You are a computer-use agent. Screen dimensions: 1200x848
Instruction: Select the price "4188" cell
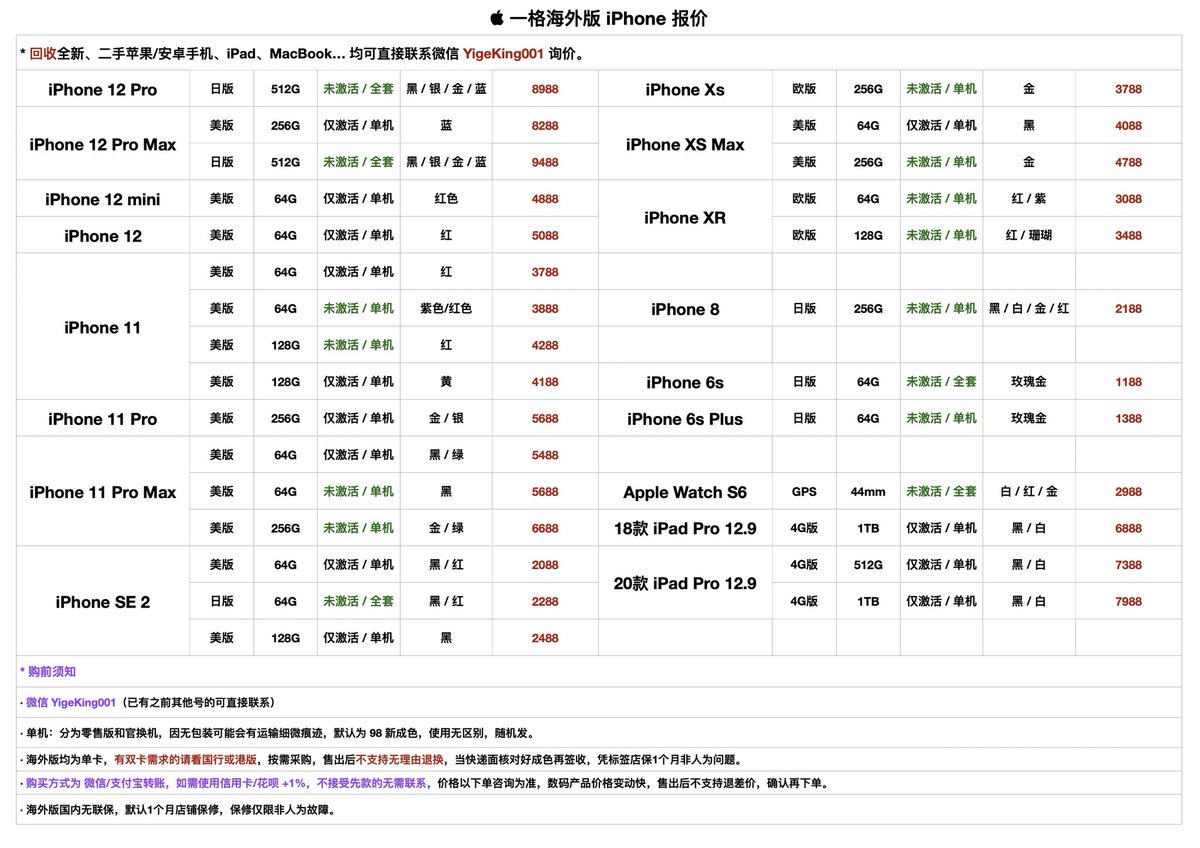tap(545, 382)
